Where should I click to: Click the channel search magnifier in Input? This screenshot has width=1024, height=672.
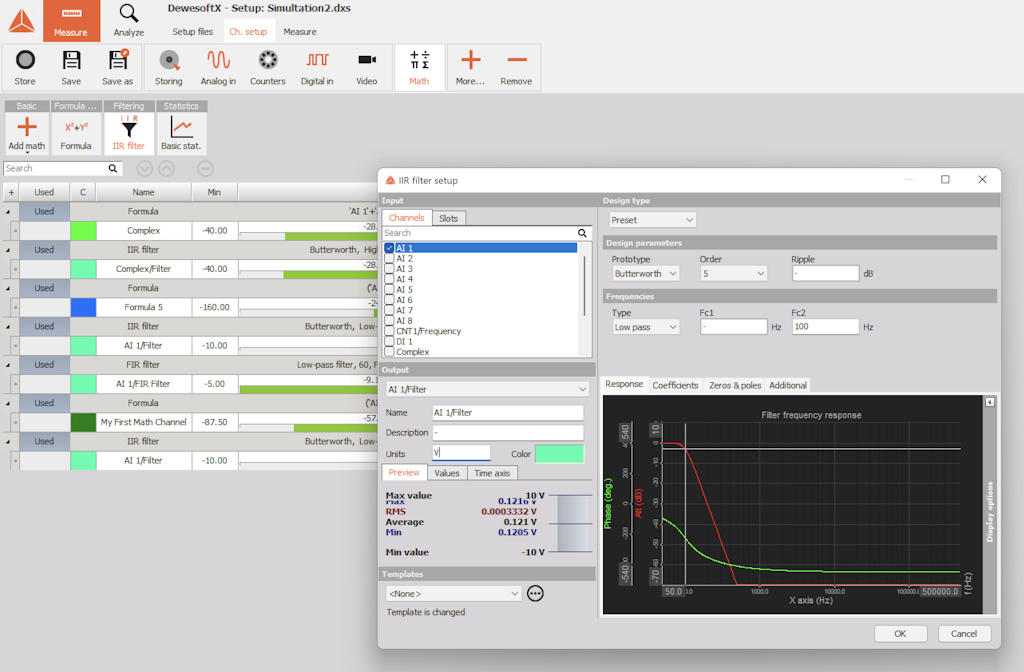tap(582, 233)
